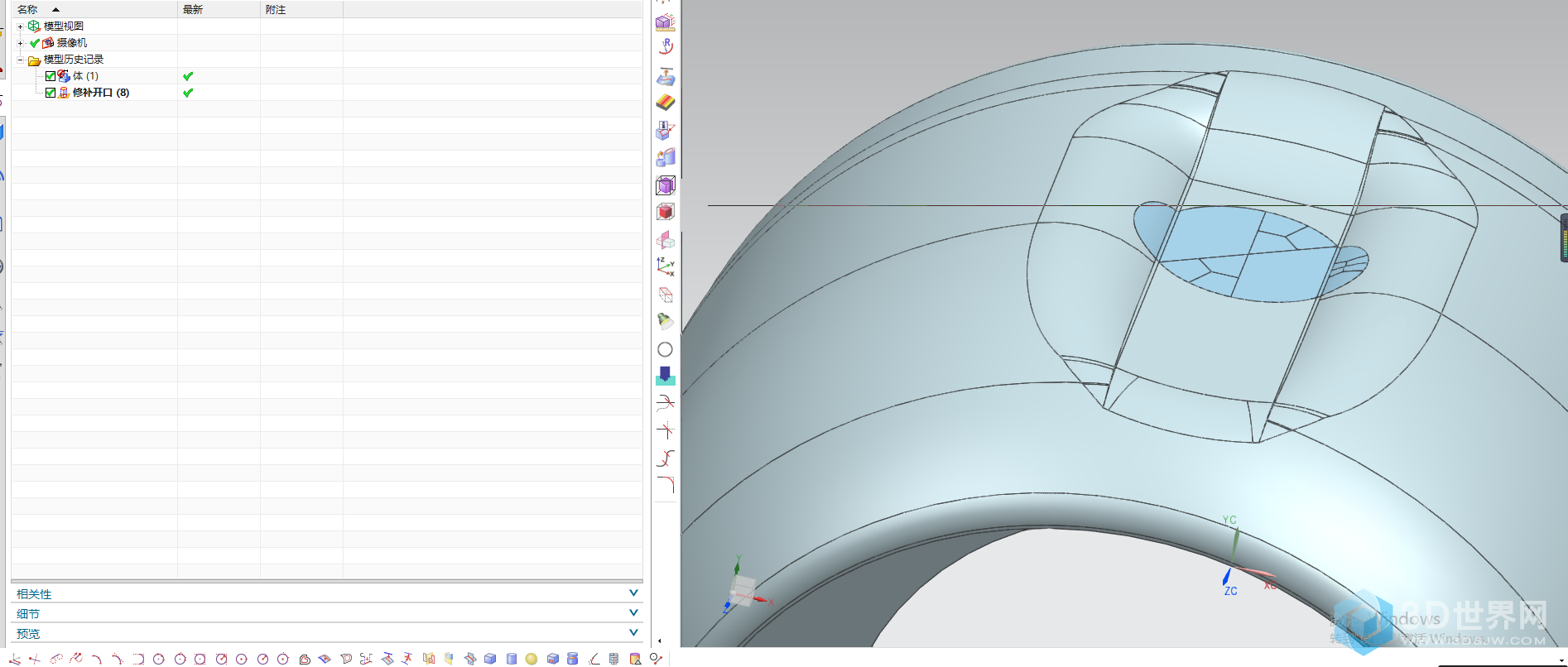This screenshot has height=667, width=1568.
Task: Click the dashed rectangle curve icon
Action: (x=138, y=659)
